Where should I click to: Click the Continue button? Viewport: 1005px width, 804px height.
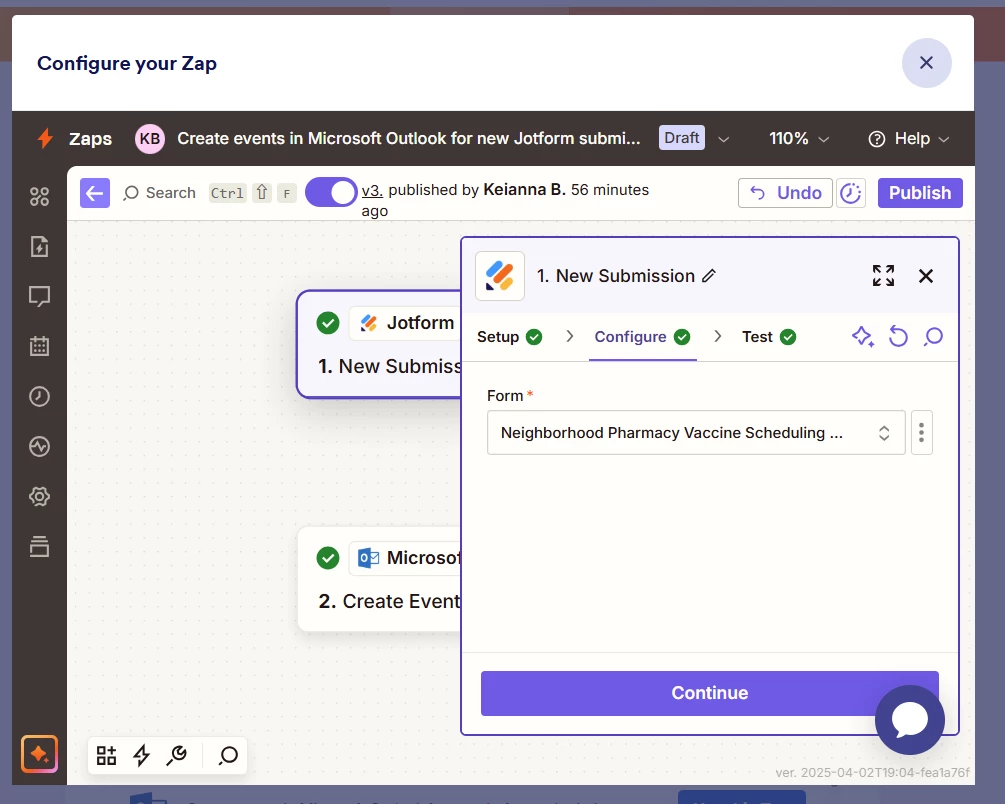(710, 693)
